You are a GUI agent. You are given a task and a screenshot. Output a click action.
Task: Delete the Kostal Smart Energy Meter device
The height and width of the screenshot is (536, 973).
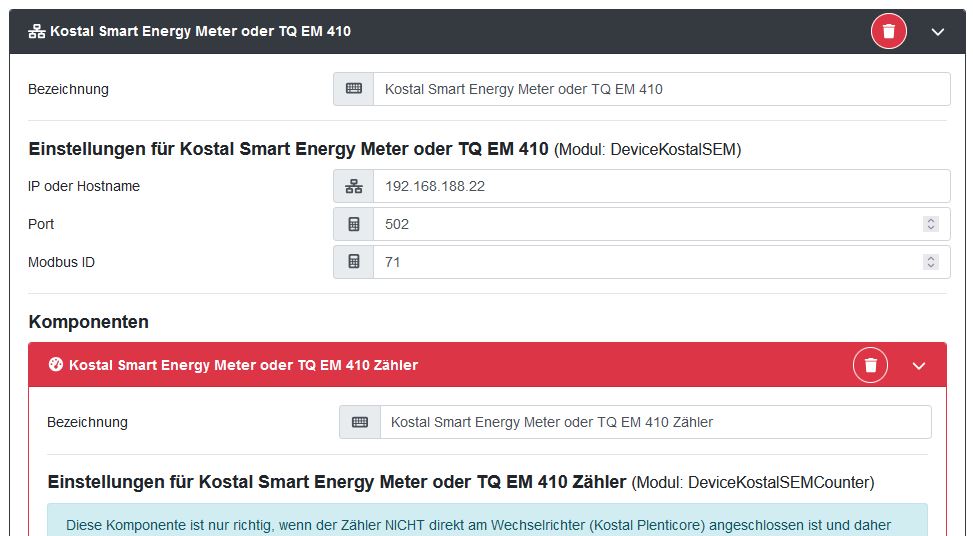tap(888, 31)
